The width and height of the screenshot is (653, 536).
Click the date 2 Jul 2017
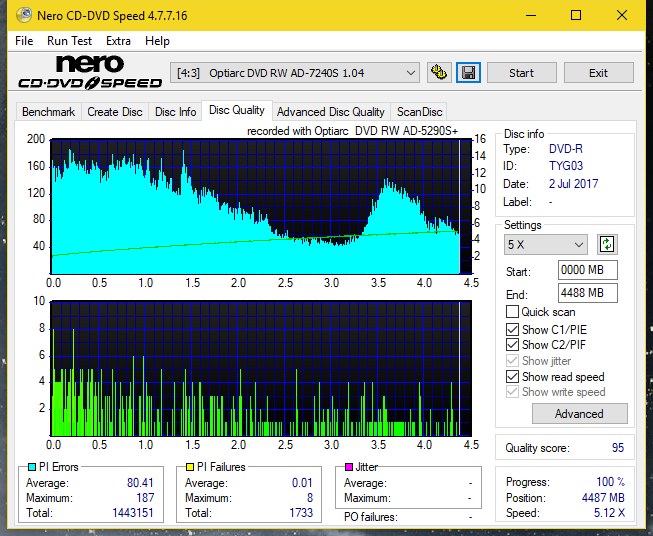573,184
